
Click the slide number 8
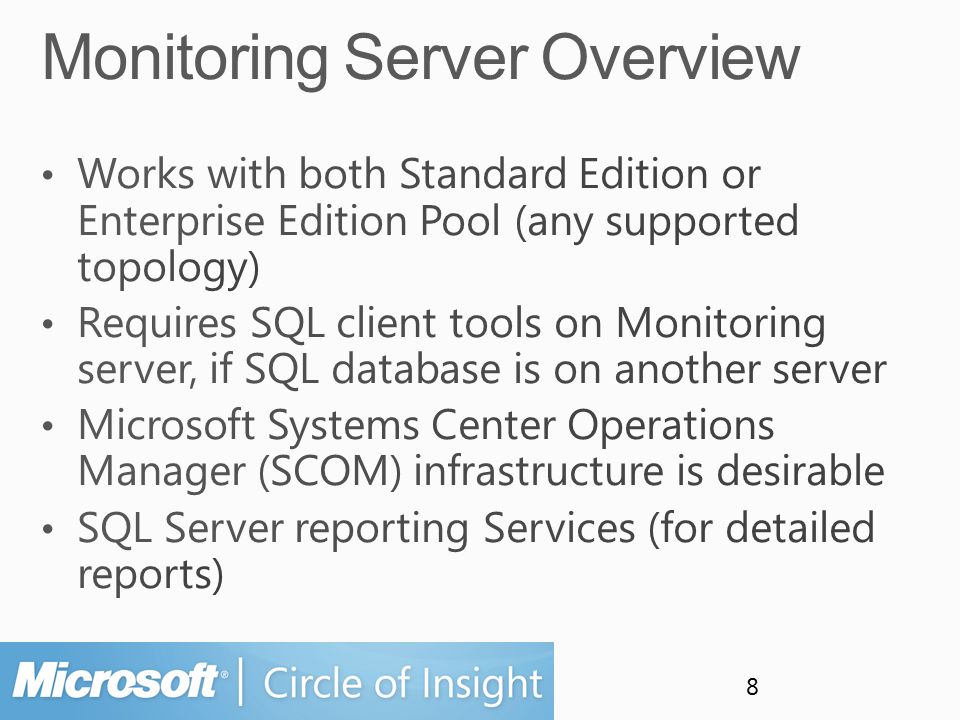(x=752, y=687)
